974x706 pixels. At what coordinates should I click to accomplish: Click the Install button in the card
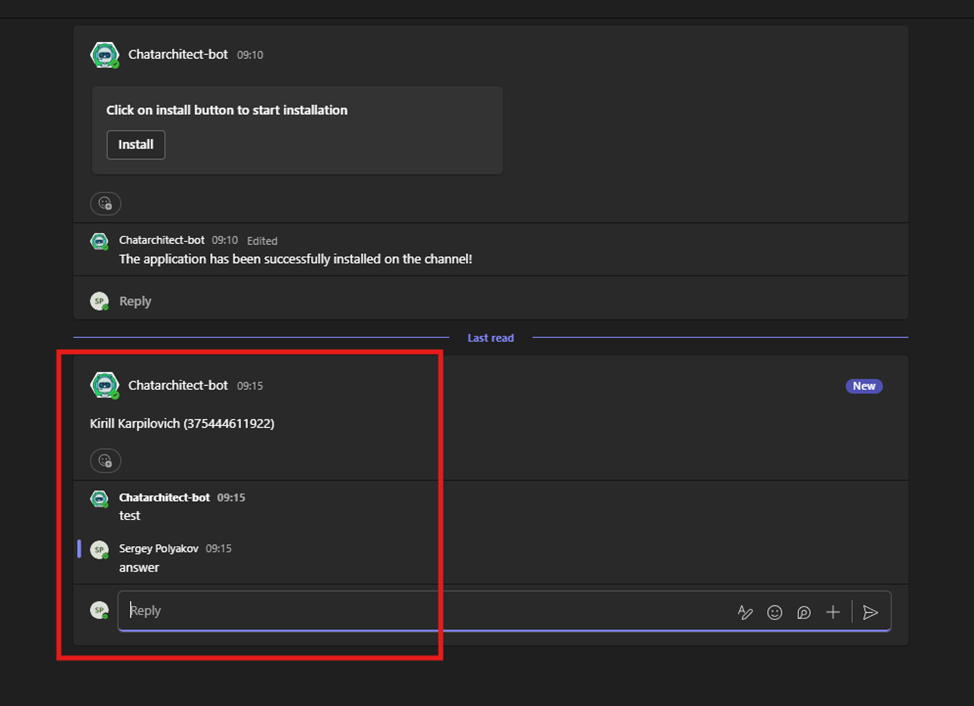click(135, 145)
